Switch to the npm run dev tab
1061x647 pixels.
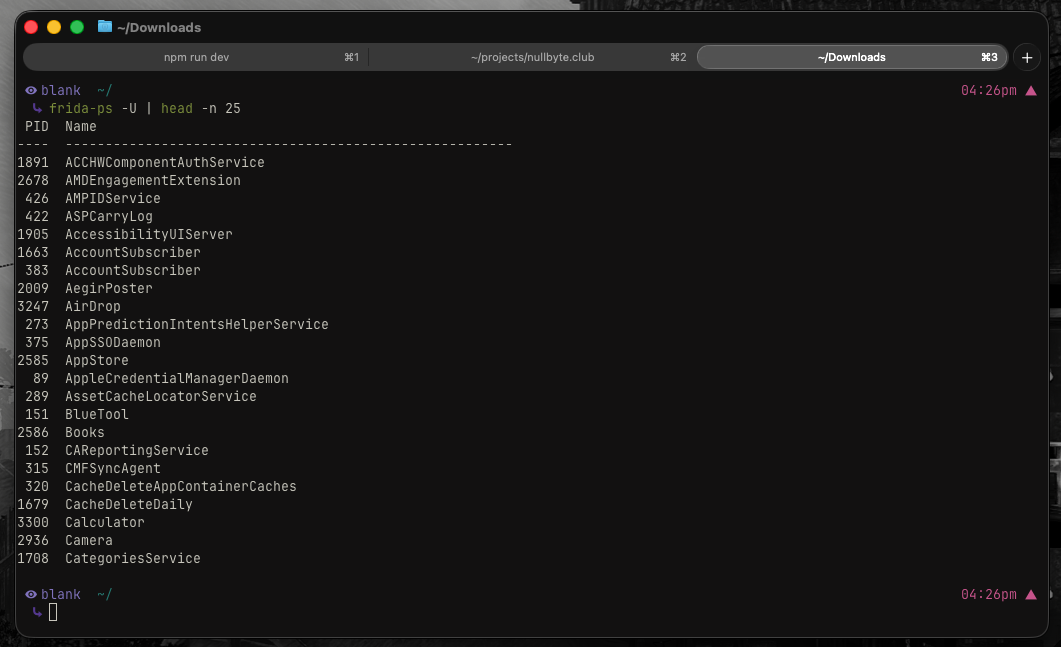197,57
